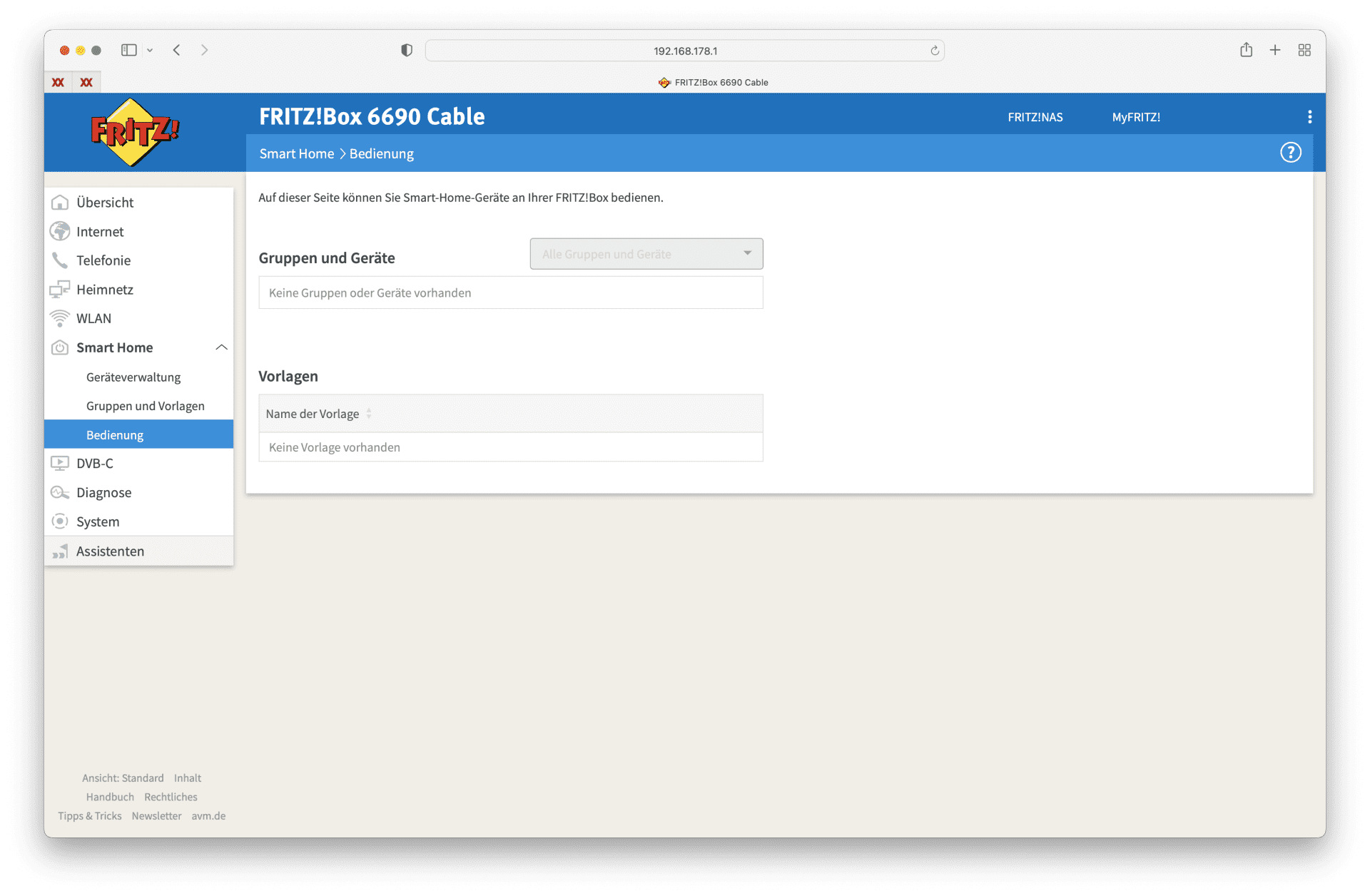Open Inhalt footer link
The width and height of the screenshot is (1370, 896).
tap(188, 778)
